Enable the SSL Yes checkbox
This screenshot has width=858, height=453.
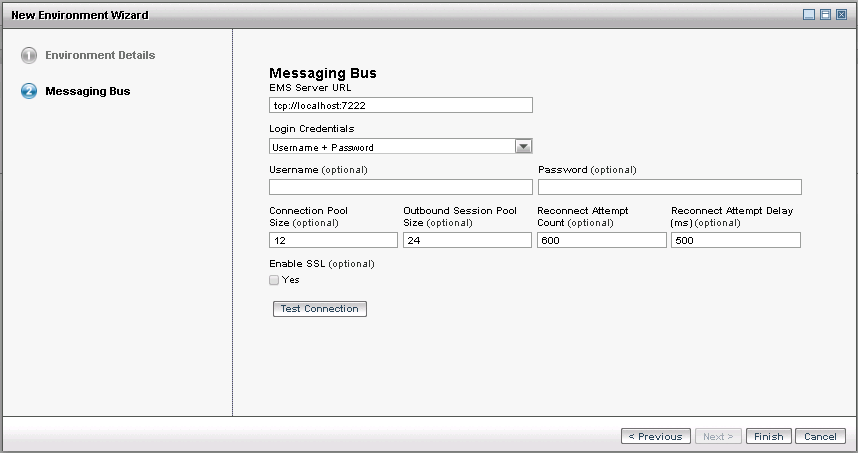point(274,280)
